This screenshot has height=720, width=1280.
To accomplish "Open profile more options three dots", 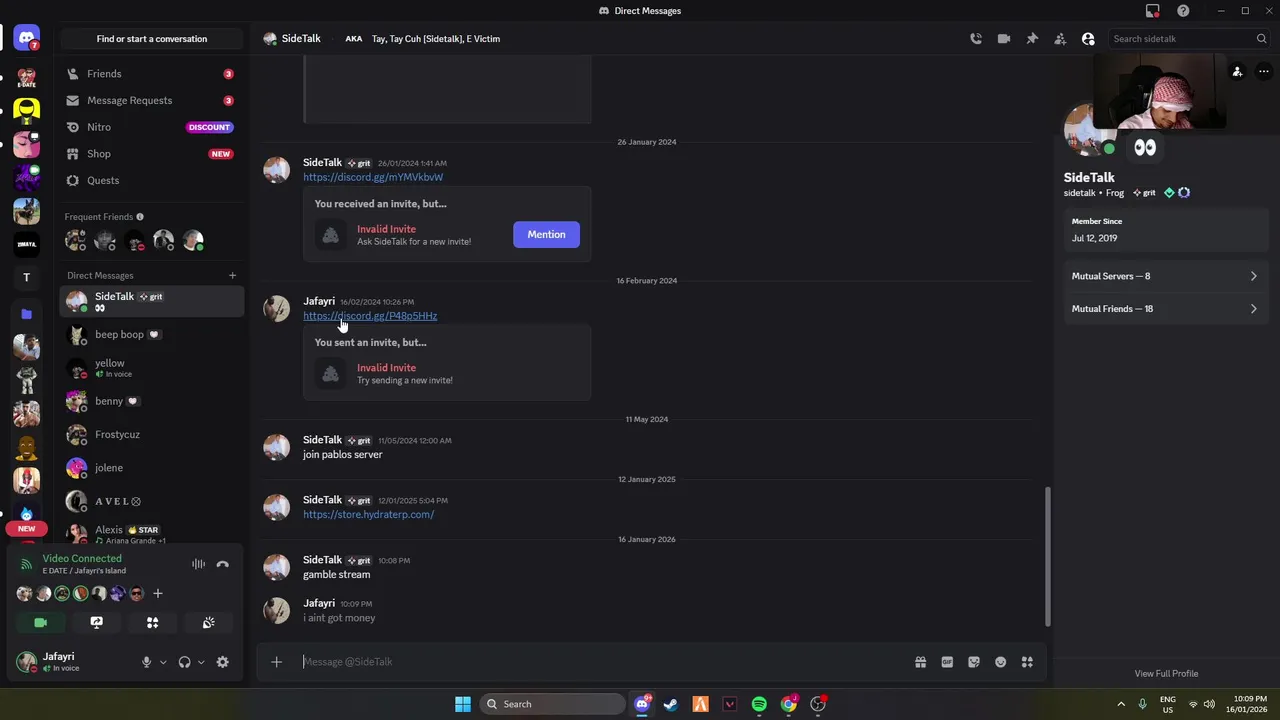I will tap(1264, 72).
